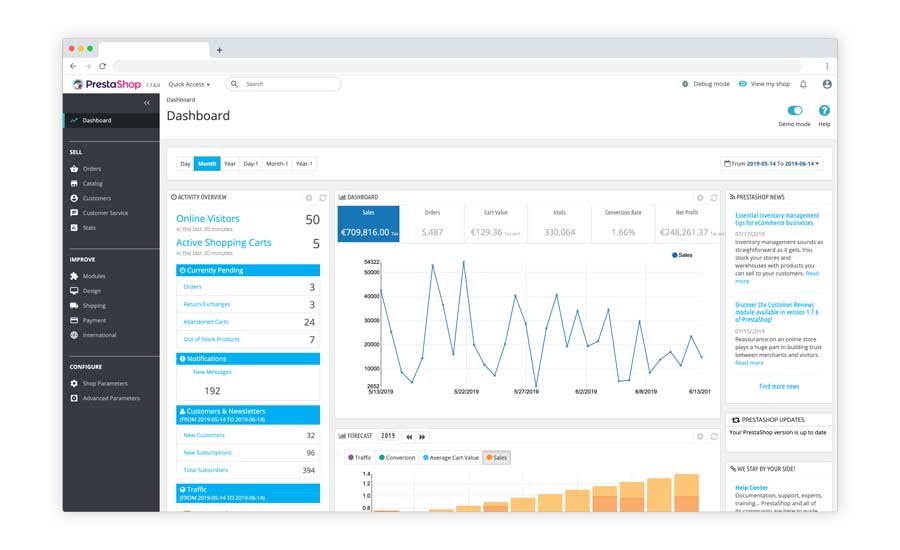
Task: Select the Day period tab
Action: click(x=185, y=164)
